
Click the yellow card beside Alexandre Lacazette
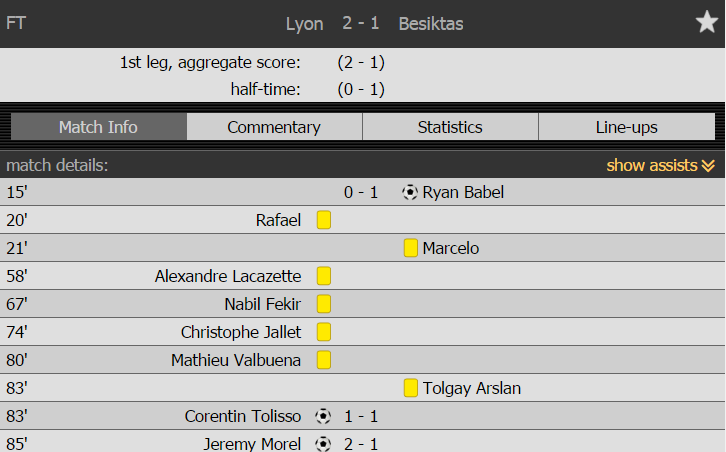[324, 276]
